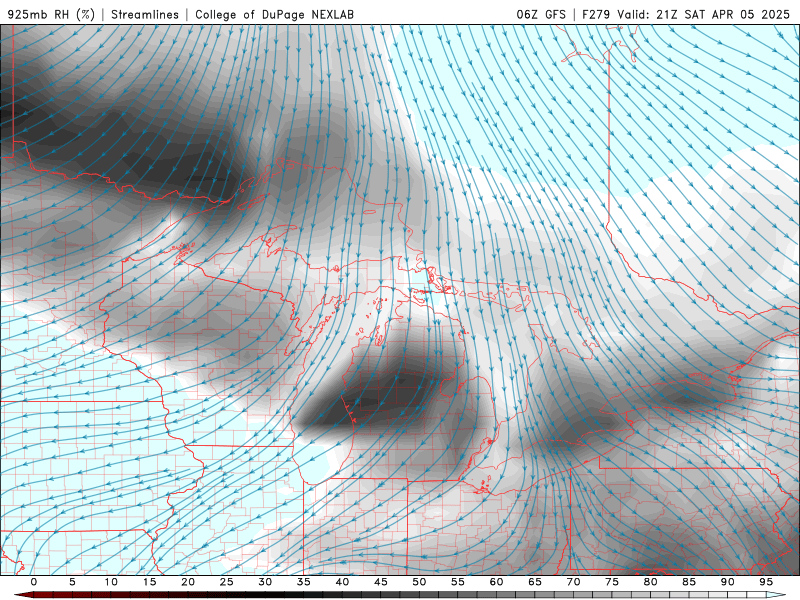Click the "10" colorbar scale label
The image size is (800, 600).
tap(111, 582)
